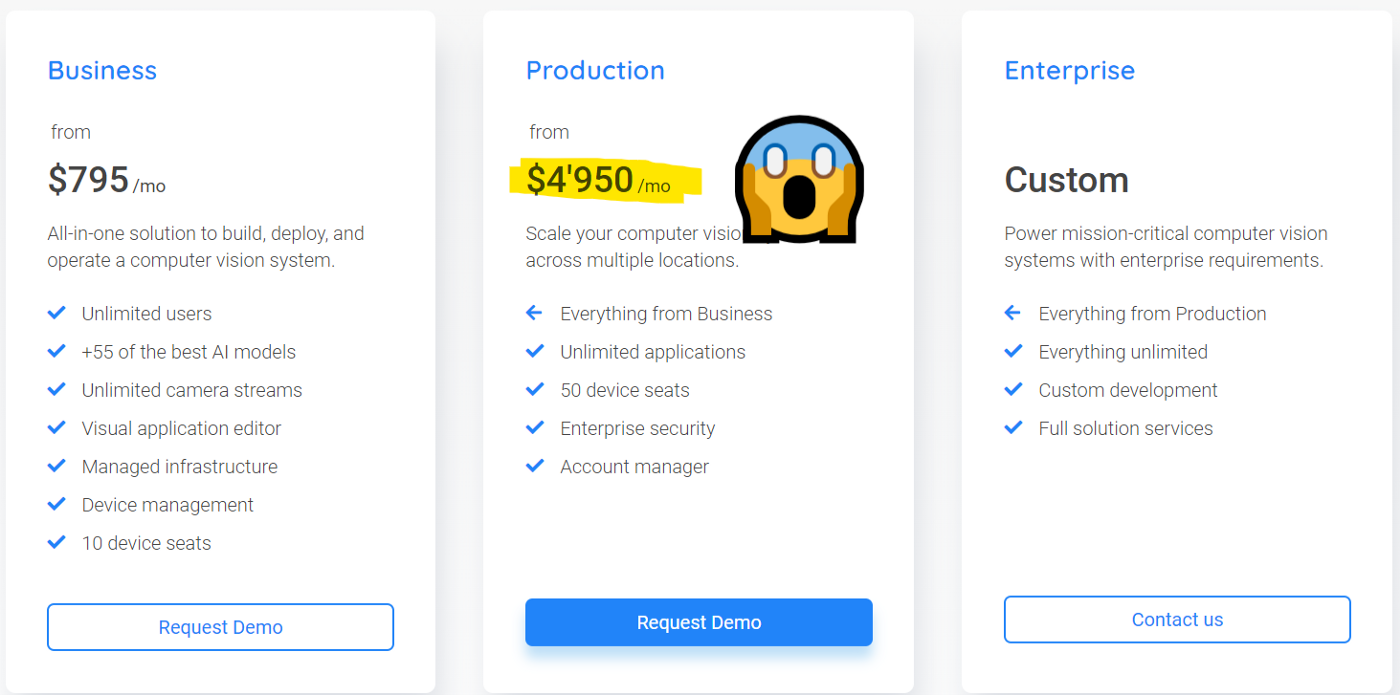Click the arrow icon before Everything from Business

[535, 313]
